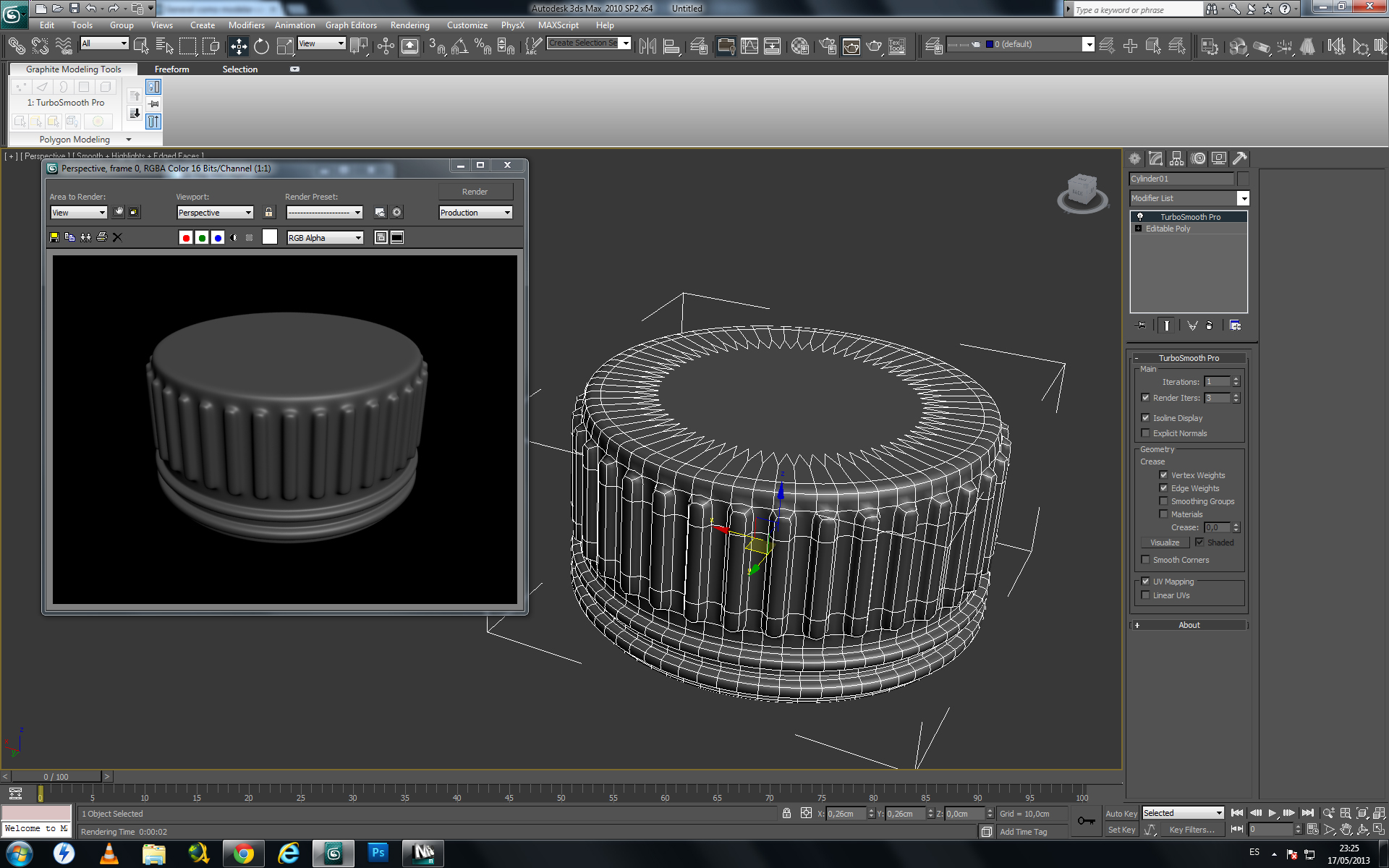Click the Render button in frame window

pos(475,192)
